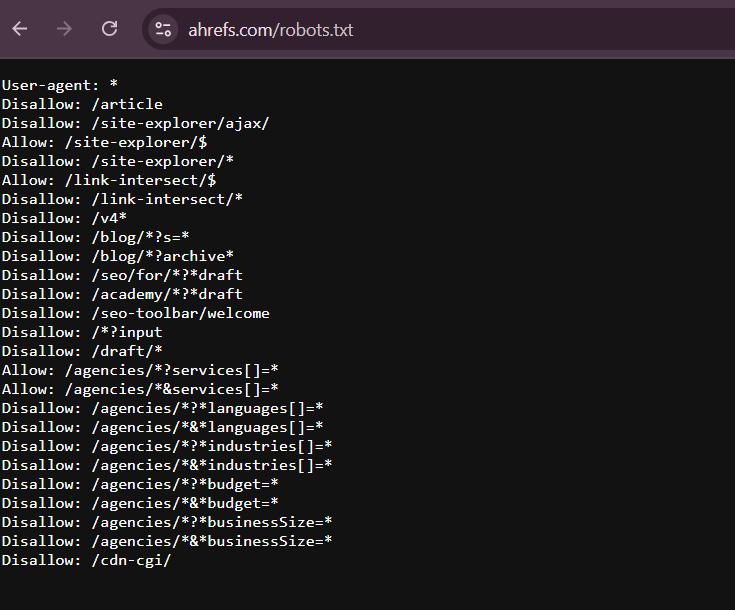Select the 'Disallow: /agencies/*&*industries[]=*' line
This screenshot has height=610, width=735.
pos(167,465)
